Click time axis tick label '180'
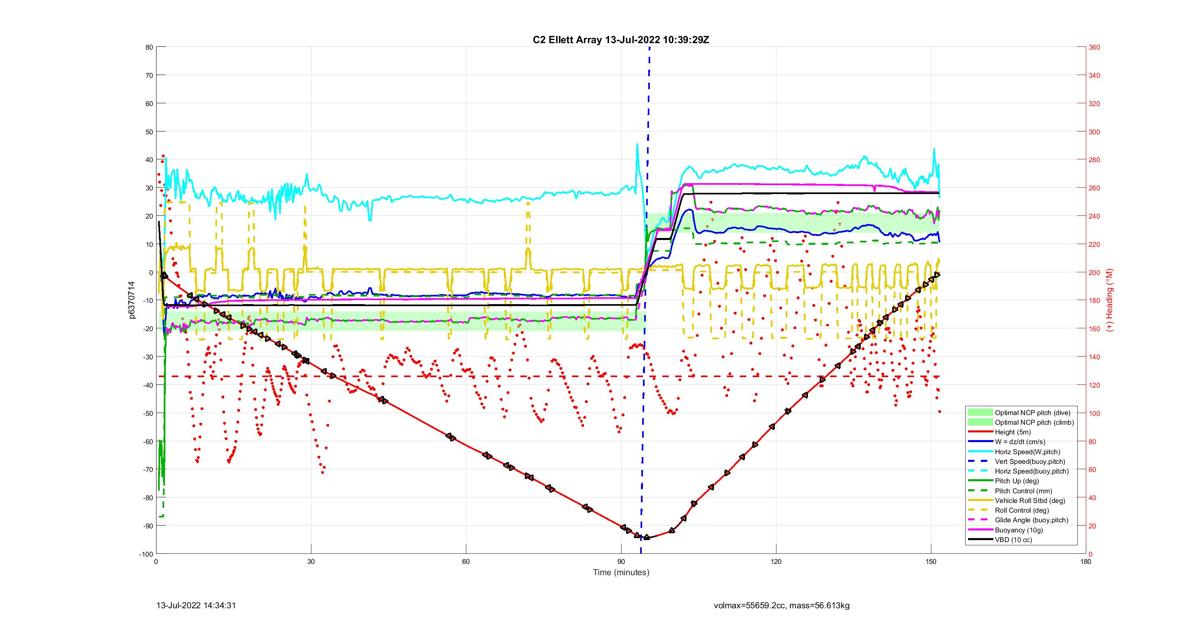Viewport: 1200px width, 622px height. (1086, 561)
